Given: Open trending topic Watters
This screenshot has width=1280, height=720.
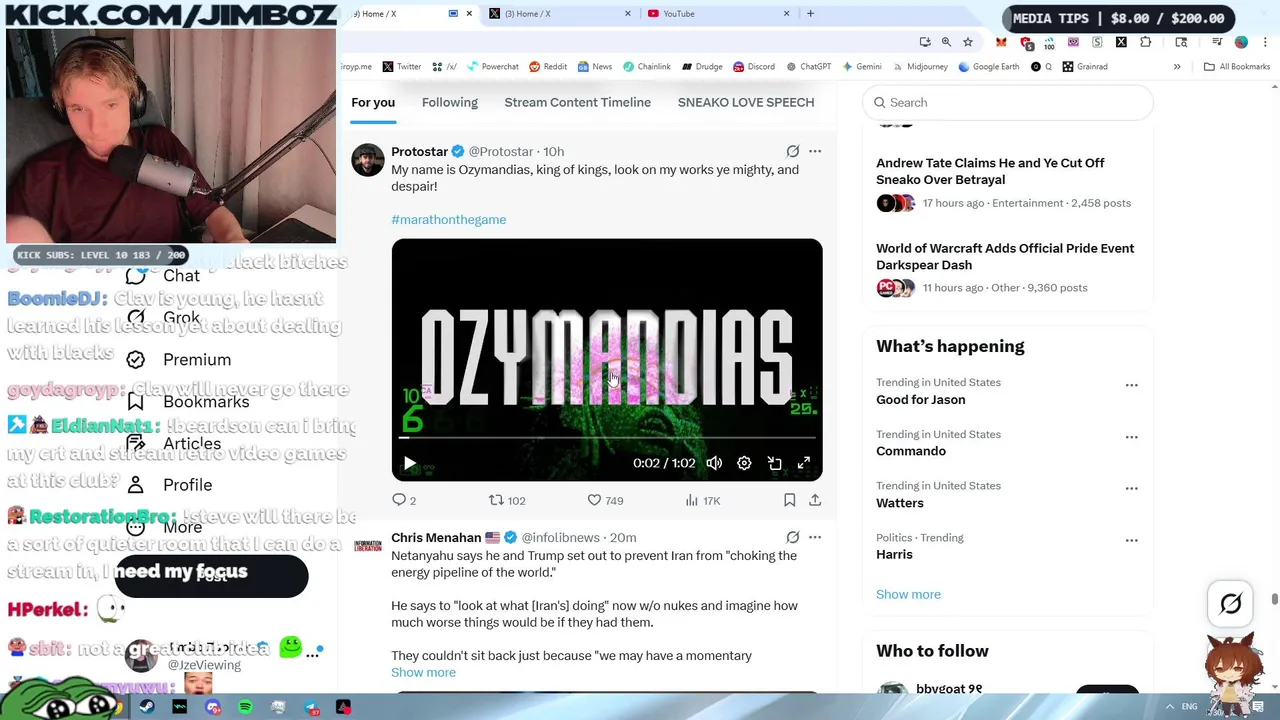Looking at the screenshot, I should tap(900, 503).
